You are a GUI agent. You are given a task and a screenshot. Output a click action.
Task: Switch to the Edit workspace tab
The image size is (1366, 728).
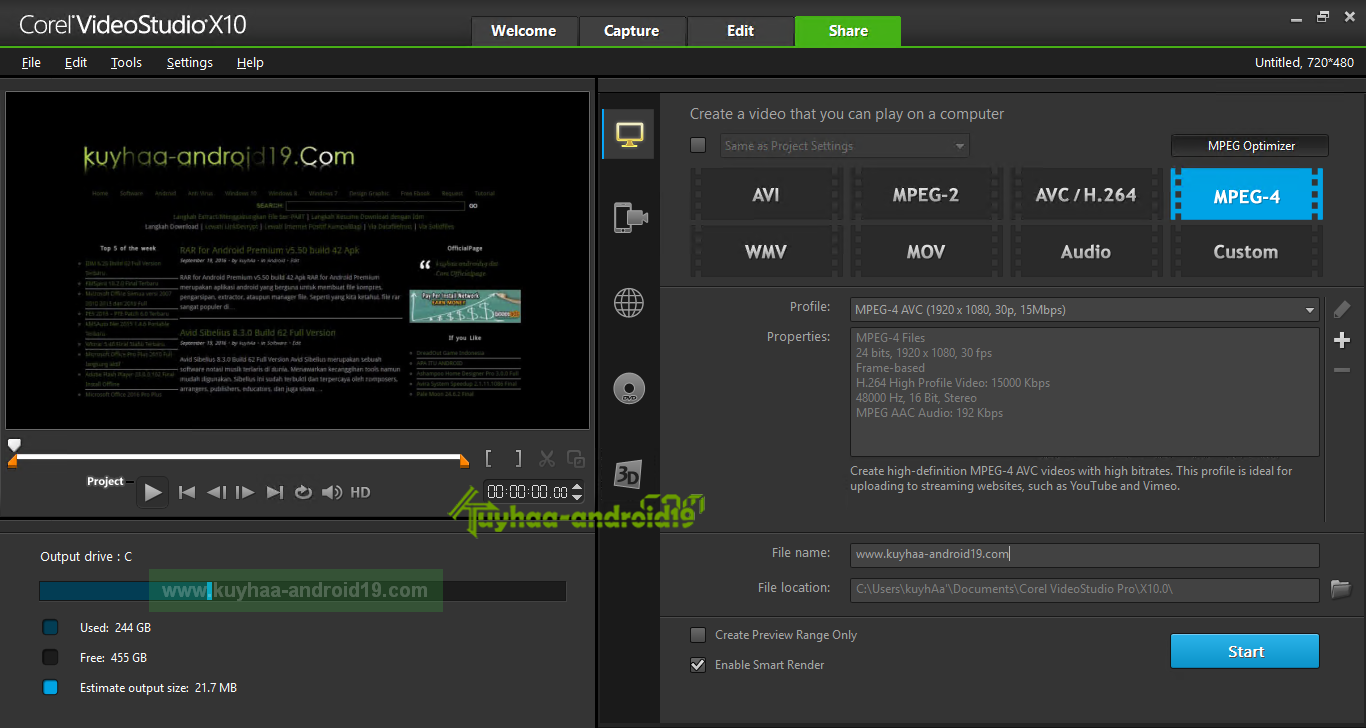(740, 31)
